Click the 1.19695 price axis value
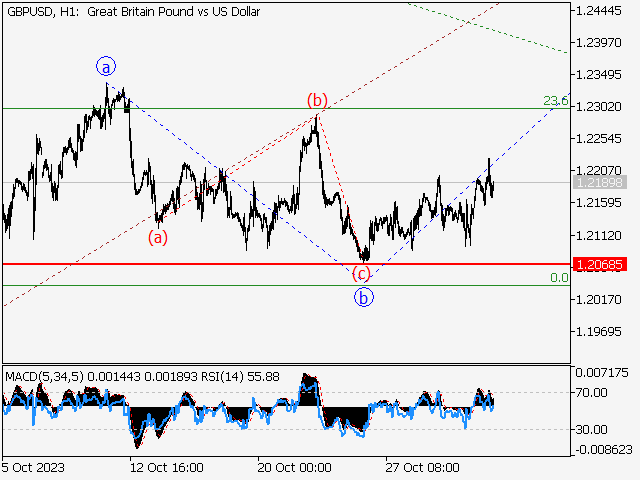Viewport: 640px width, 480px height. [598, 331]
